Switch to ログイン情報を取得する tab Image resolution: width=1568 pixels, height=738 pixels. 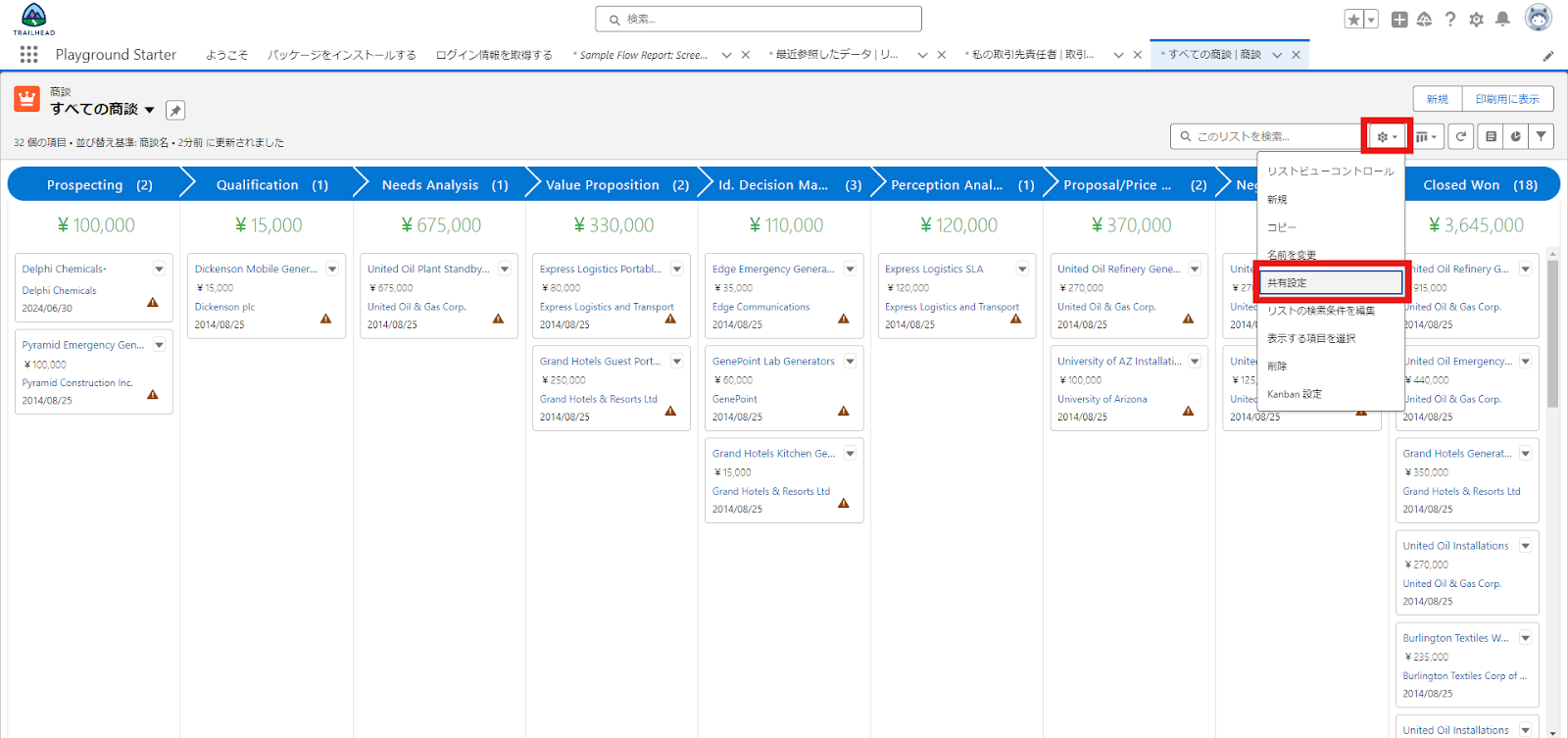click(494, 55)
